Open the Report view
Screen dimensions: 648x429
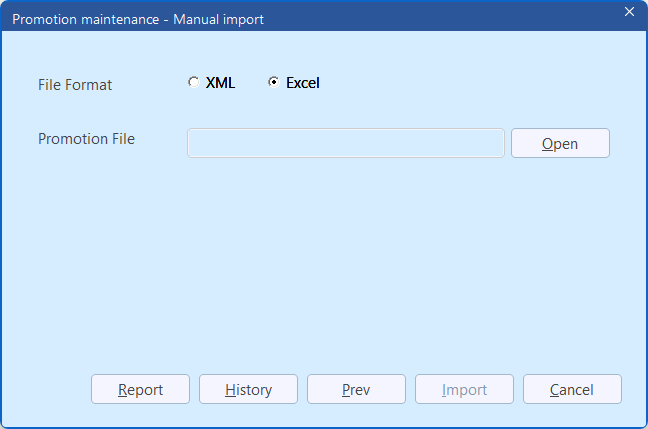pos(140,390)
